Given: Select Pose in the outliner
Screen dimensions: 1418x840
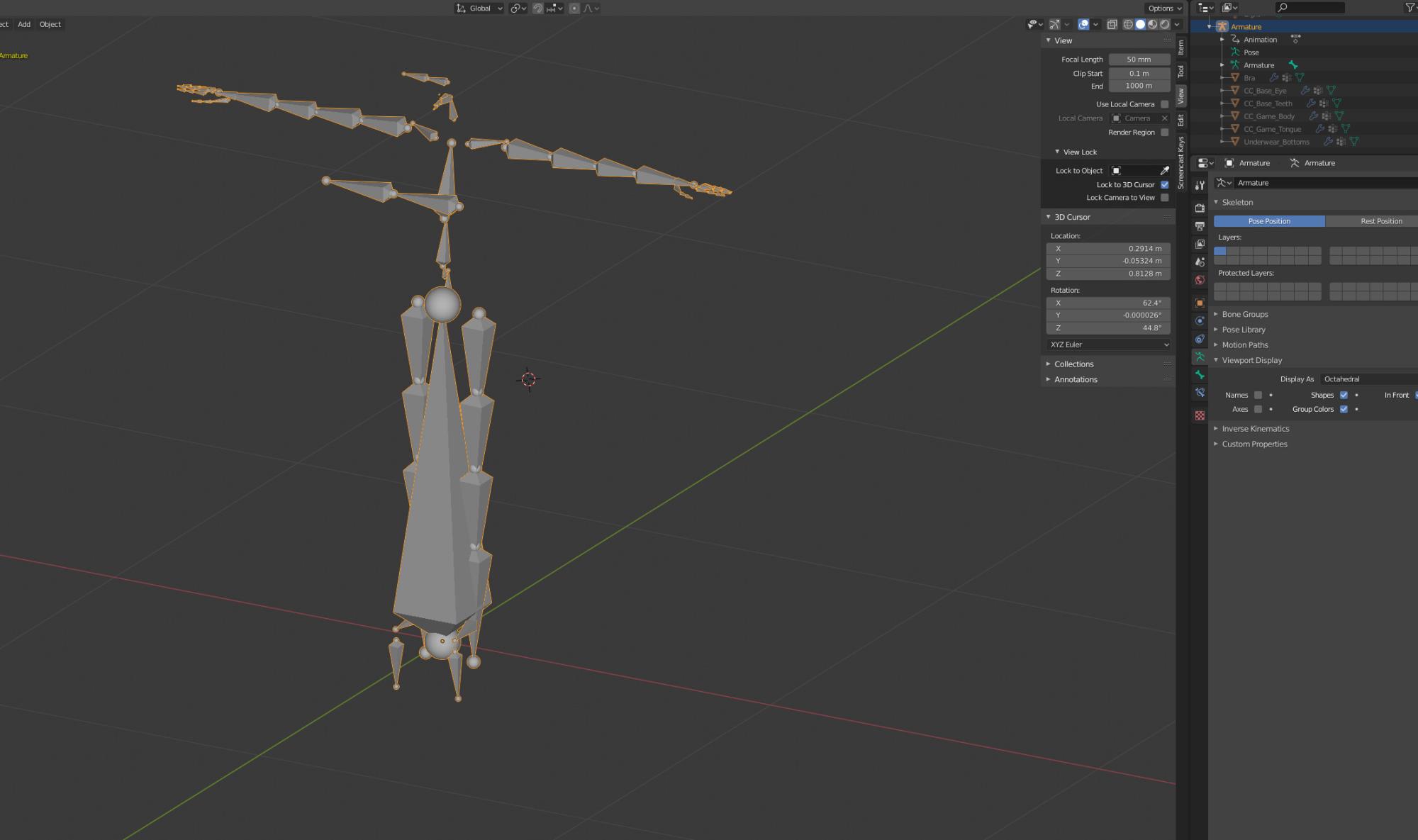Looking at the screenshot, I should pyautogui.click(x=1251, y=52).
